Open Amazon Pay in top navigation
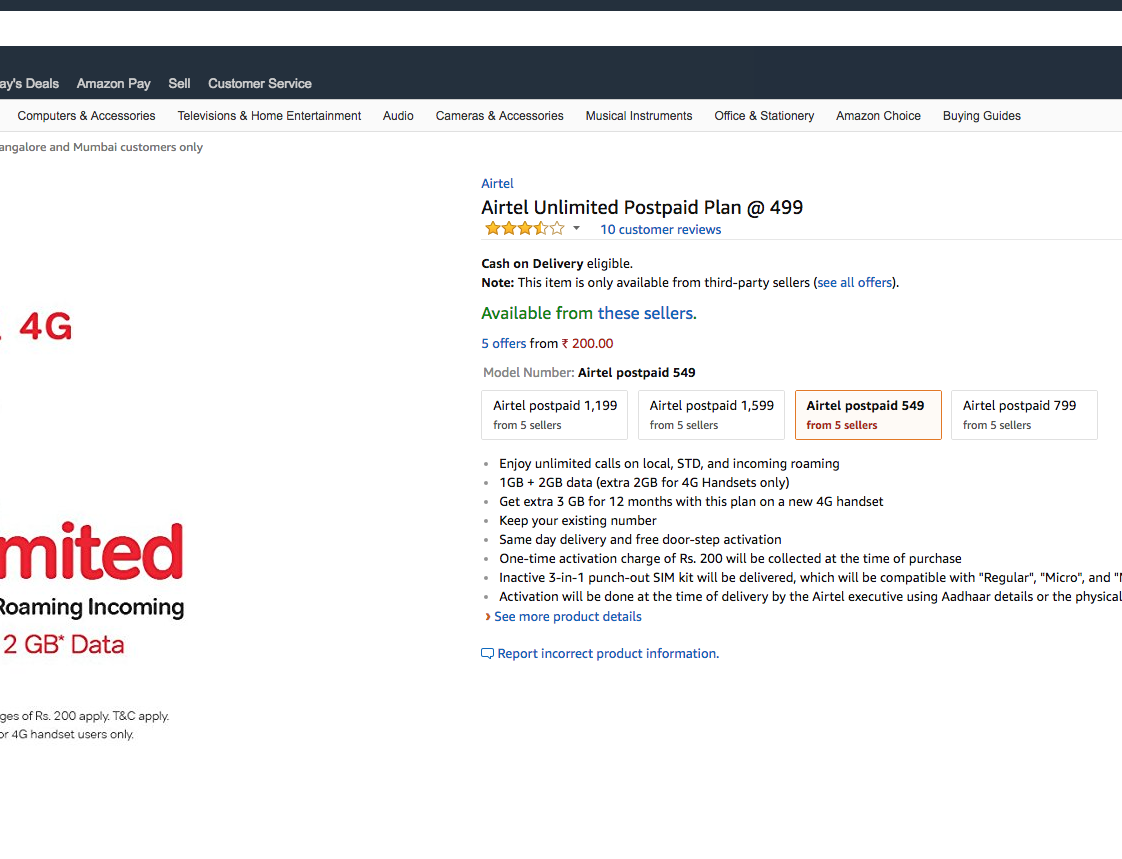The height and width of the screenshot is (859, 1122). coord(114,84)
